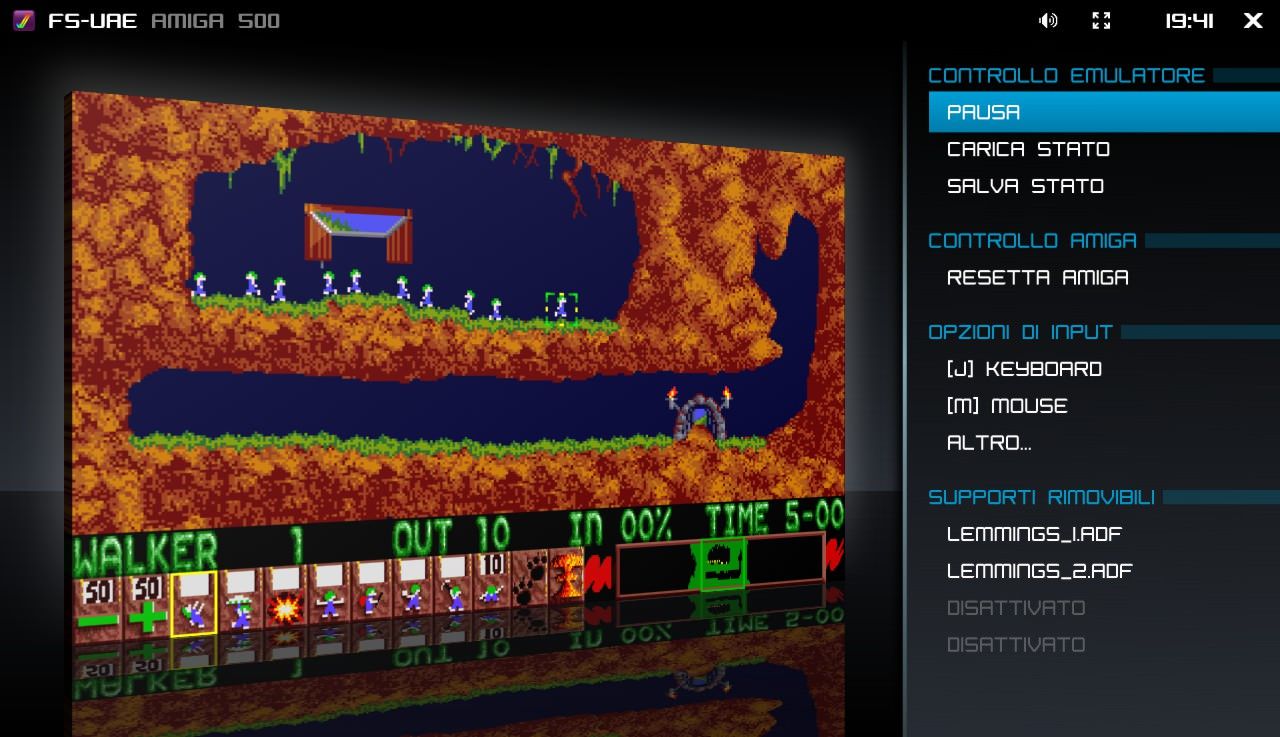Click the lemming inside the green cursor

(x=561, y=306)
